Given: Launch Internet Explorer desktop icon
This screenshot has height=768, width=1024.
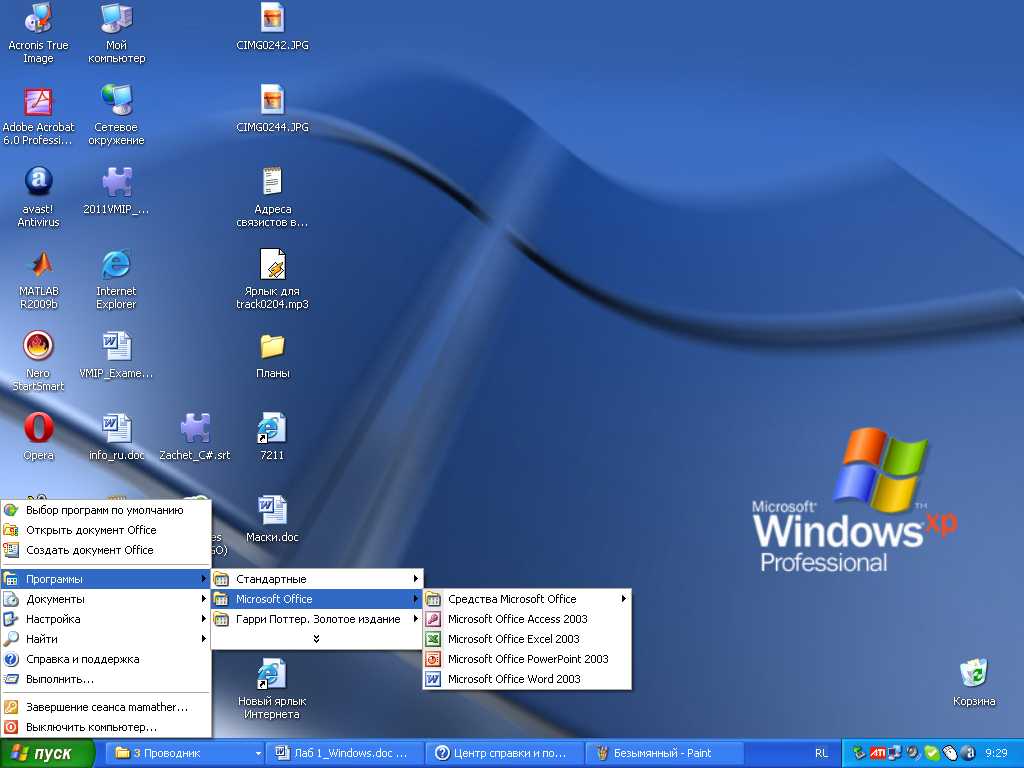Looking at the screenshot, I should click(x=116, y=279).
